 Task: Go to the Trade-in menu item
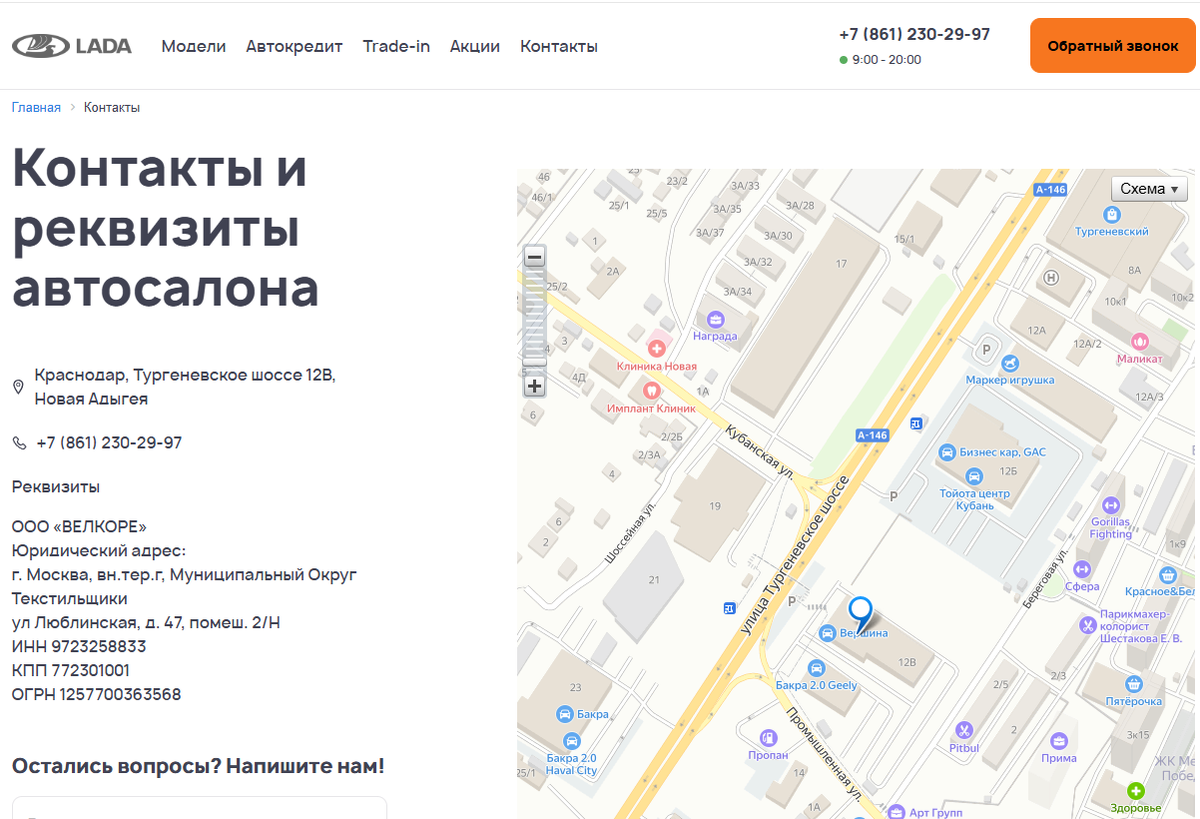point(396,46)
